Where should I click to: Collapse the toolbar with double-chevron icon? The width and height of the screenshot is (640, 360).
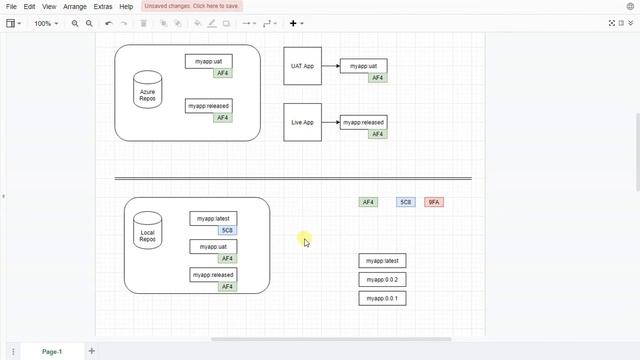pos(631,23)
